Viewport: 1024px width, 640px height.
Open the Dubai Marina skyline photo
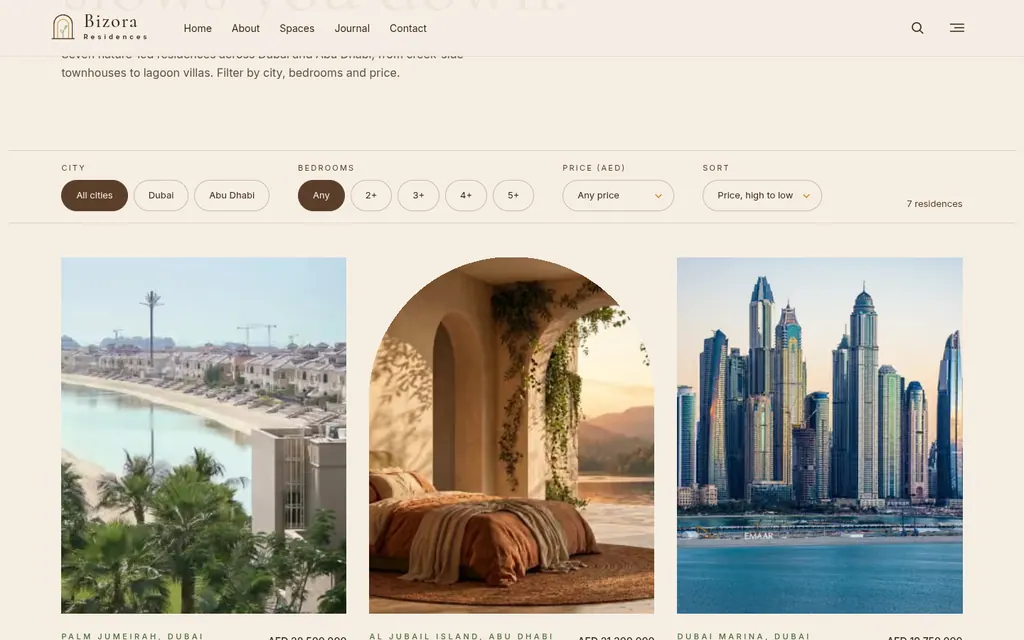pos(820,435)
